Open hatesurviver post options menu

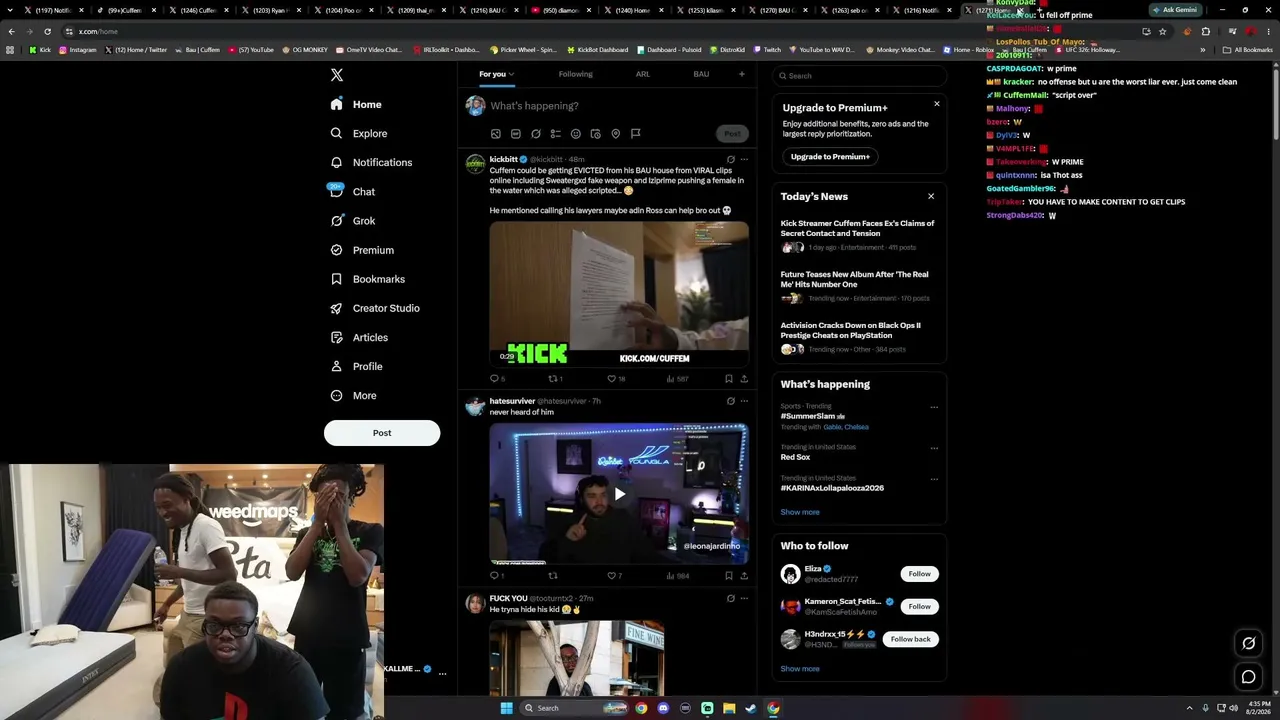[x=744, y=401]
